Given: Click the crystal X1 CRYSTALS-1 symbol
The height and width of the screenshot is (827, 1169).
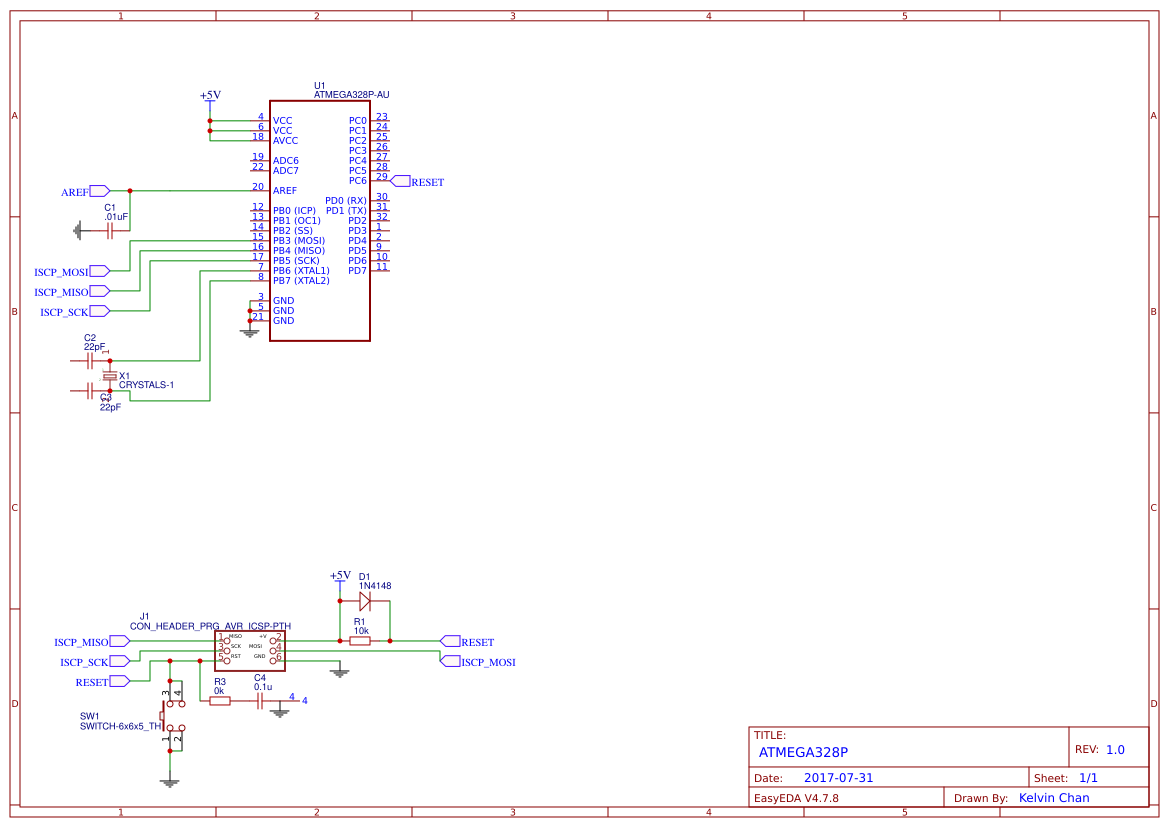Looking at the screenshot, I should coord(108,375).
